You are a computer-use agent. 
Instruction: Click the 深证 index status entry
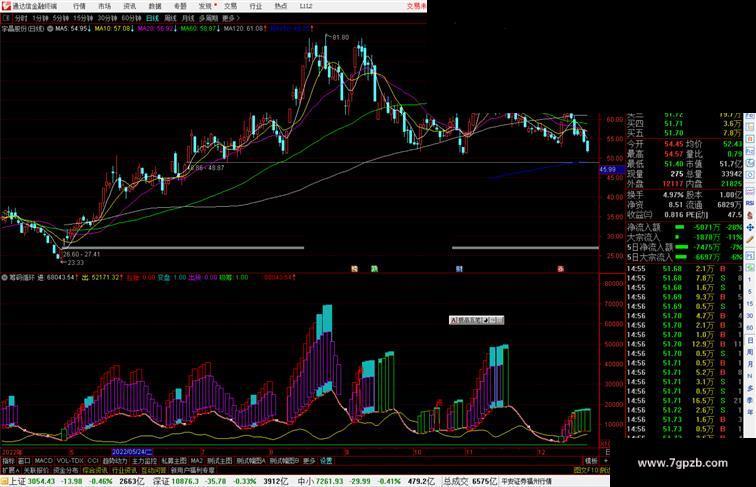pyautogui.click(x=220, y=481)
